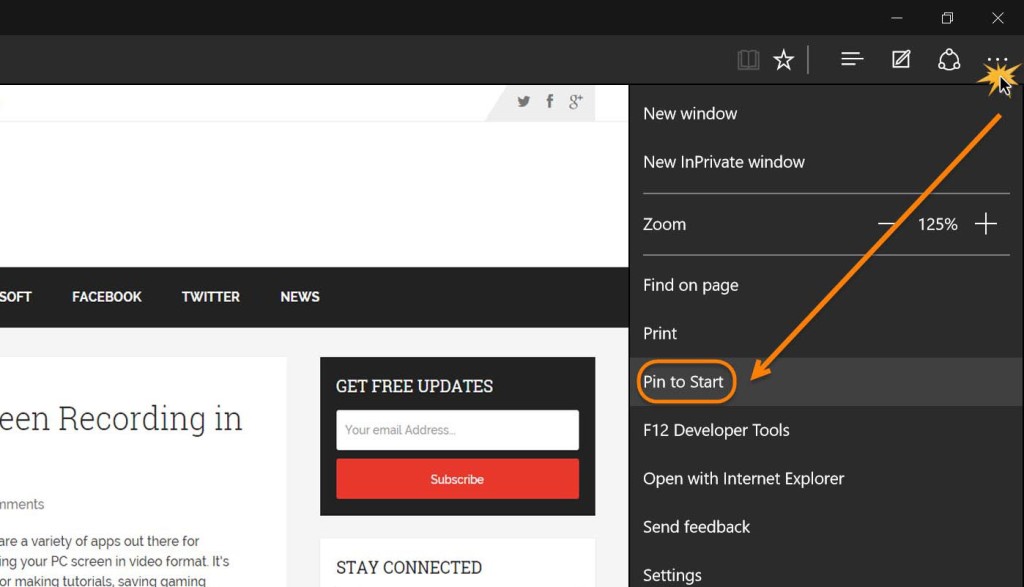Screen dimensions: 1024x587
Task: Open the NEWS navigation link
Action: (x=300, y=297)
